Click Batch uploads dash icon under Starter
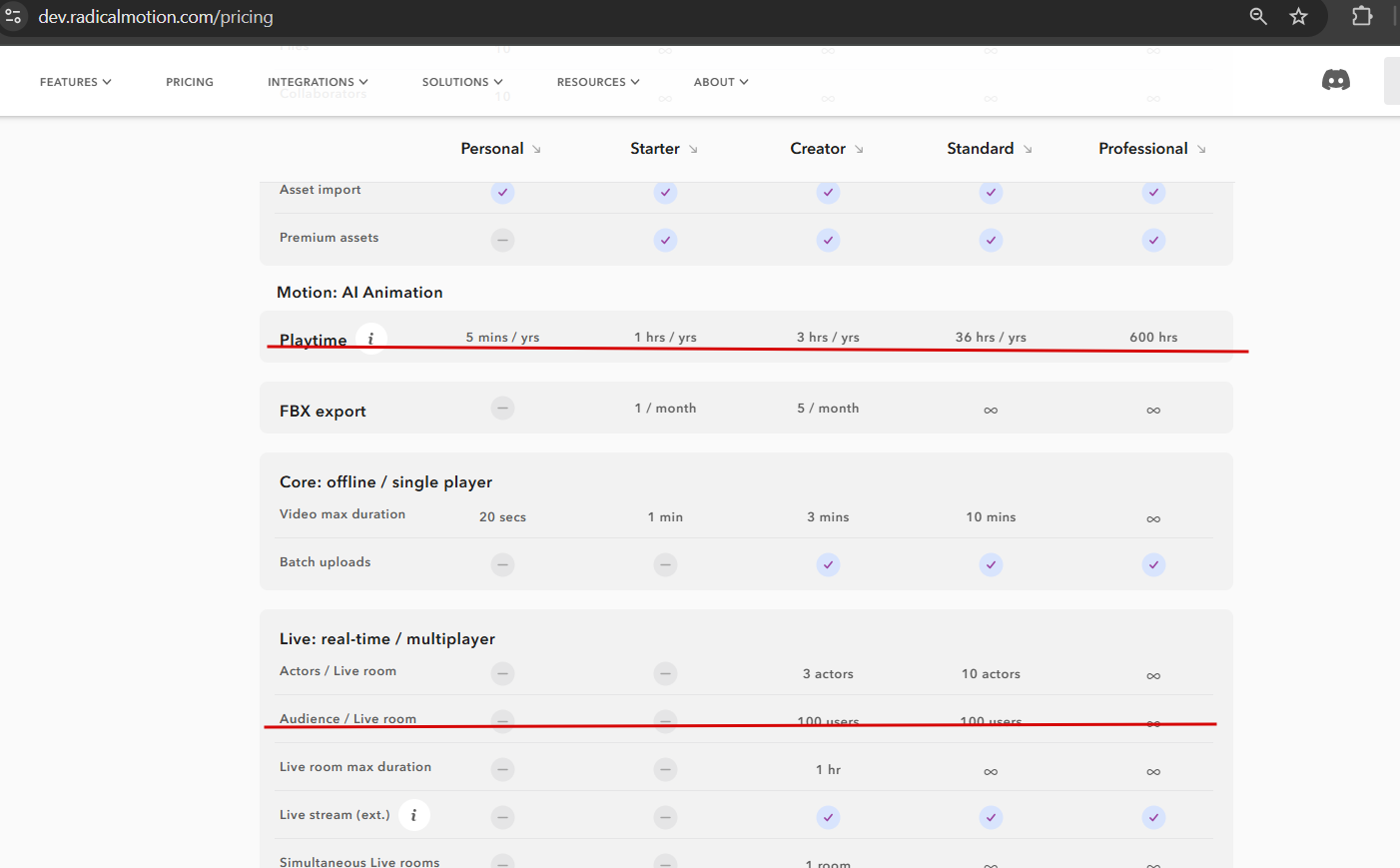Viewport: 1400px width, 868px height. (665, 564)
